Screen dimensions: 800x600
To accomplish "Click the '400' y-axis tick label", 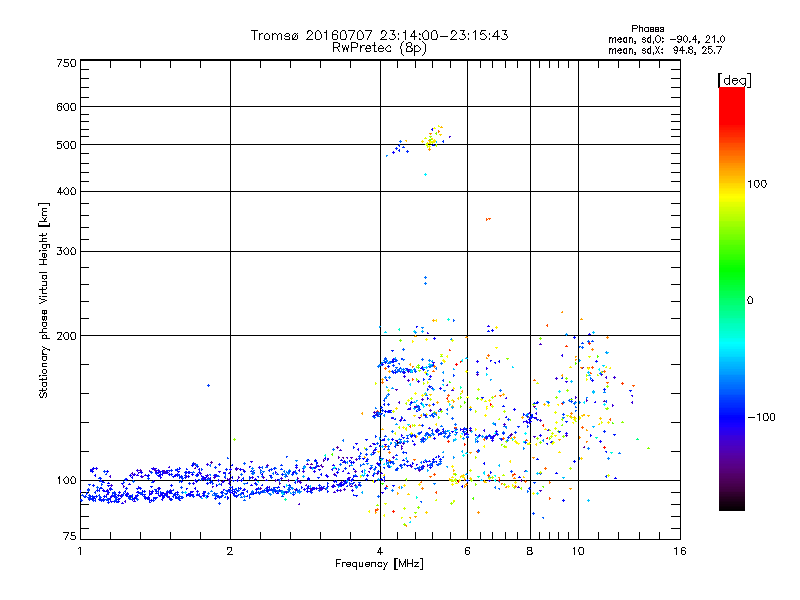I will 66,191.
